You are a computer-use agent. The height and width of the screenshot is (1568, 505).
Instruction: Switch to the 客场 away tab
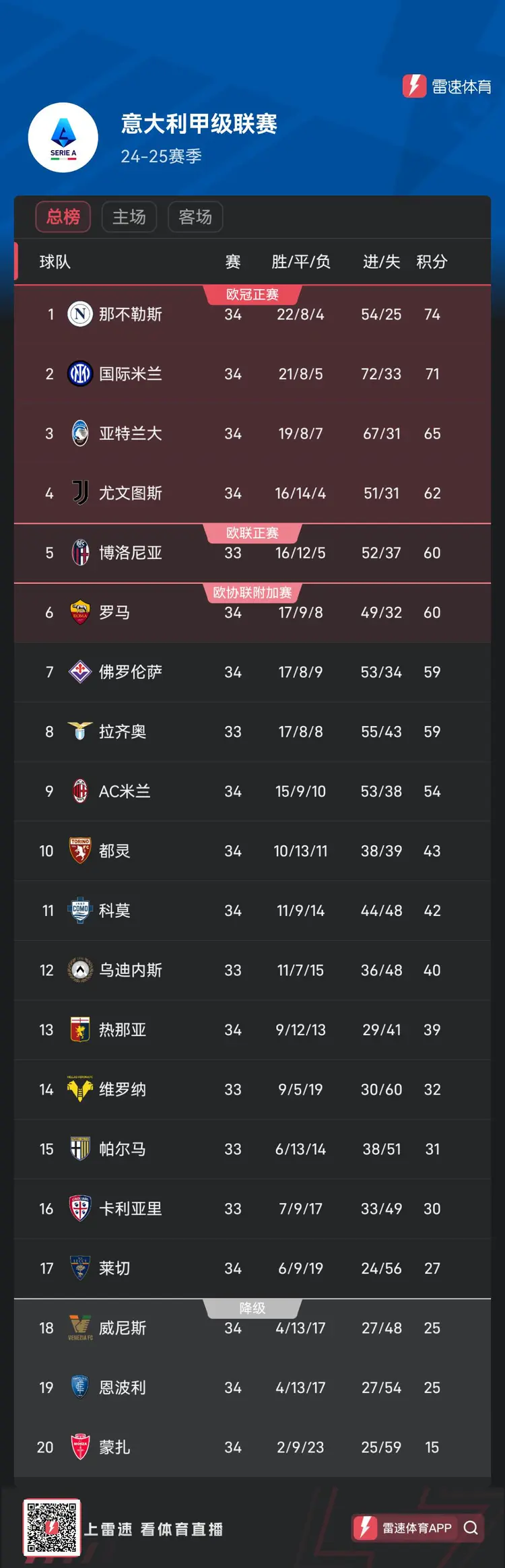point(195,217)
